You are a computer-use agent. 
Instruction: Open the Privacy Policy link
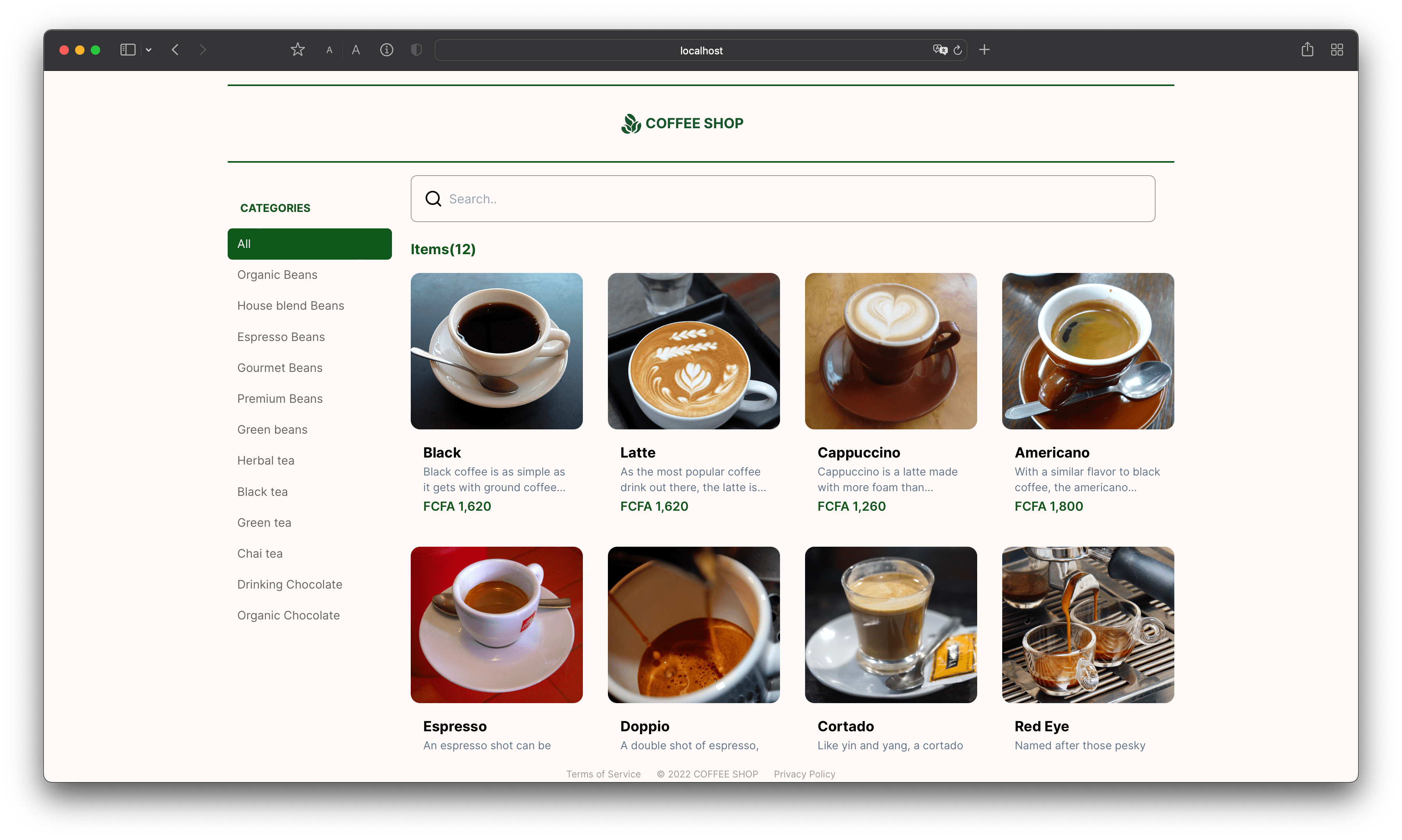coord(804,774)
